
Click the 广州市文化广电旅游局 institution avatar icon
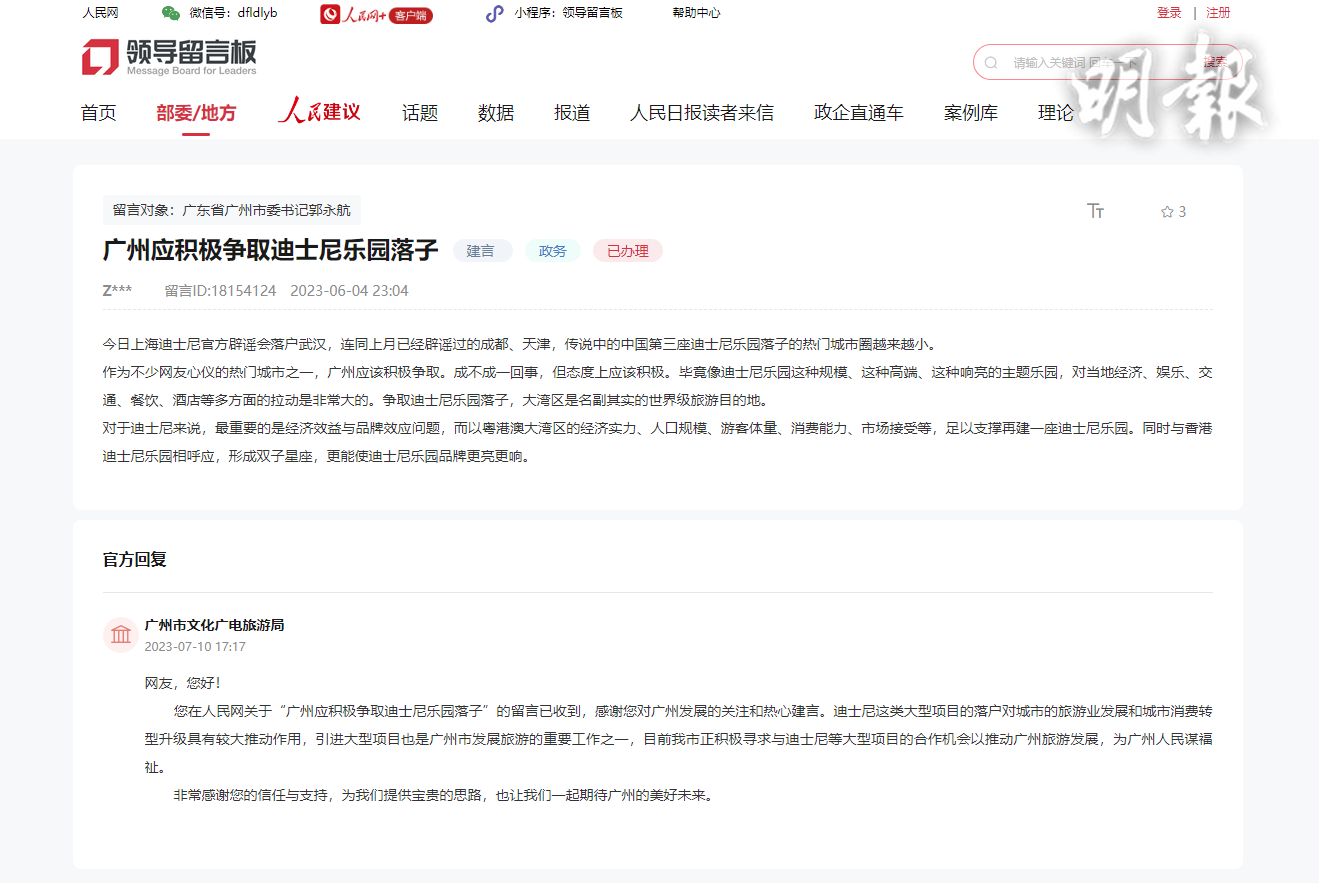[121, 635]
